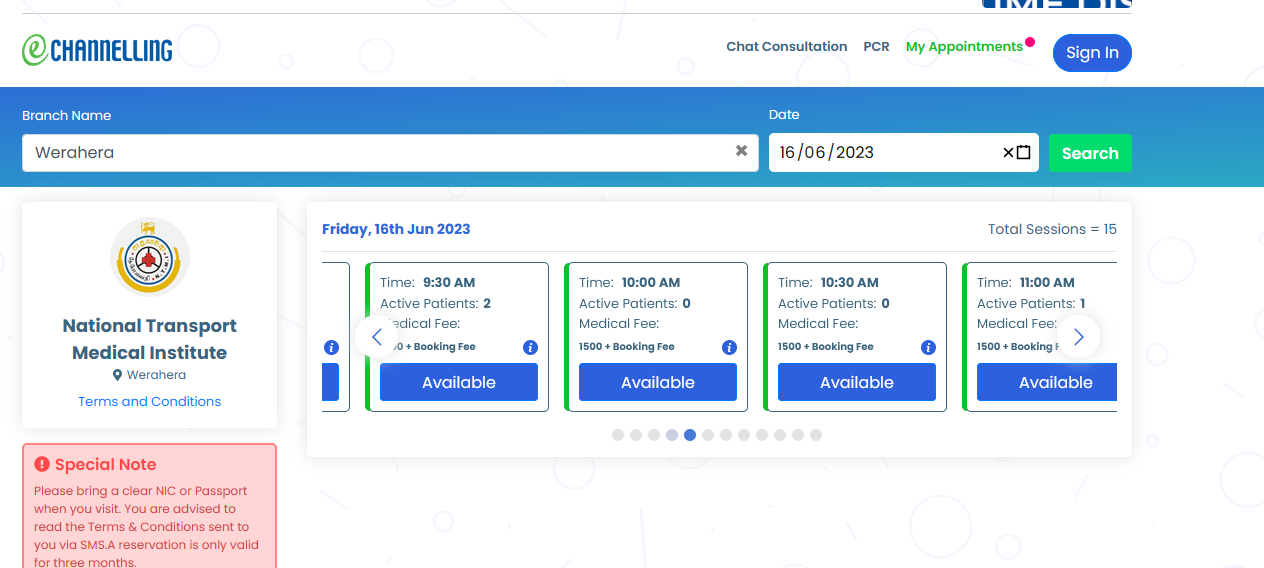Show next sessions with right arrow
Viewport: 1264px width, 568px height.
(1079, 337)
